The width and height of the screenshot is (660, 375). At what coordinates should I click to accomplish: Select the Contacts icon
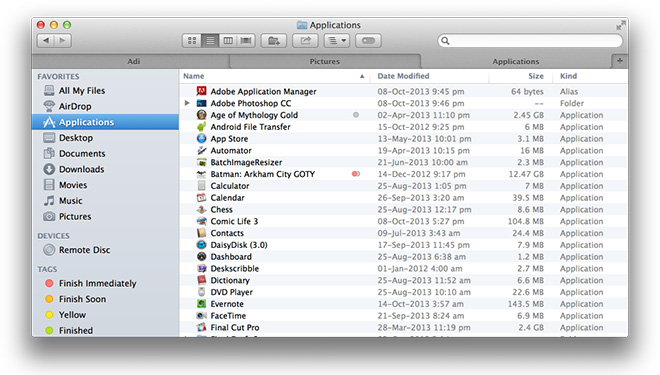[202, 233]
